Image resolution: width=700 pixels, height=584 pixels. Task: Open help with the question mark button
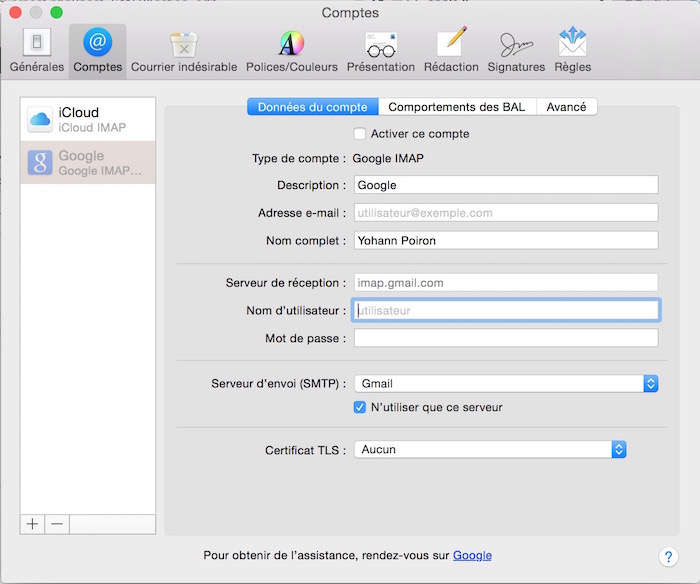[668, 556]
